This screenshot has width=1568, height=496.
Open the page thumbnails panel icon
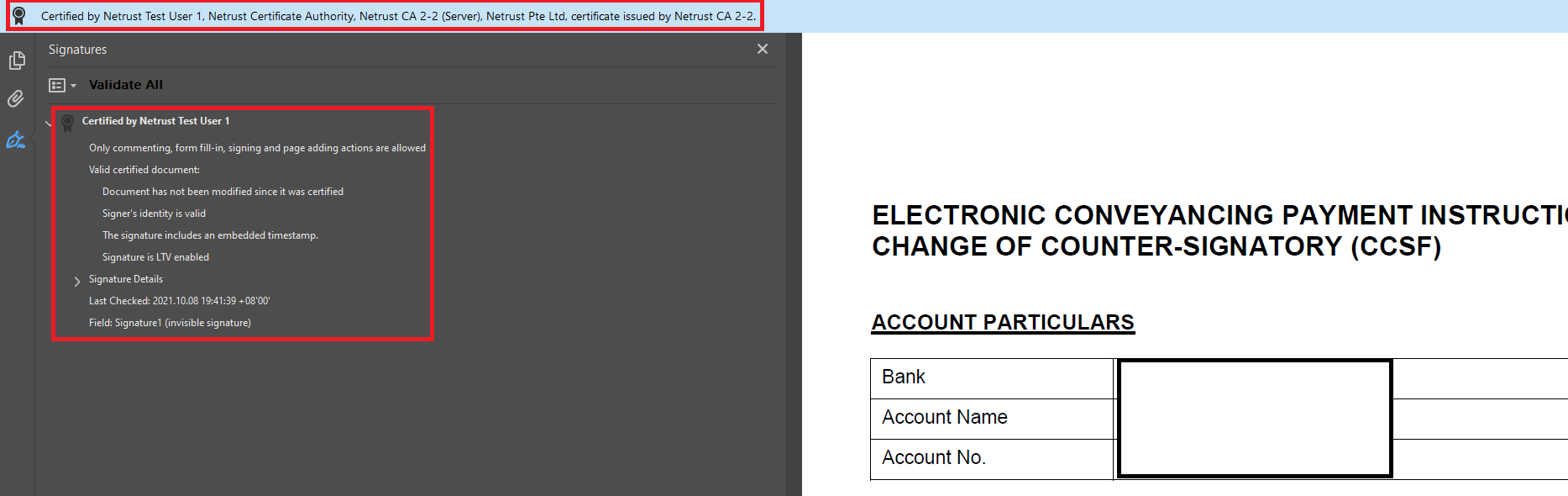click(17, 61)
